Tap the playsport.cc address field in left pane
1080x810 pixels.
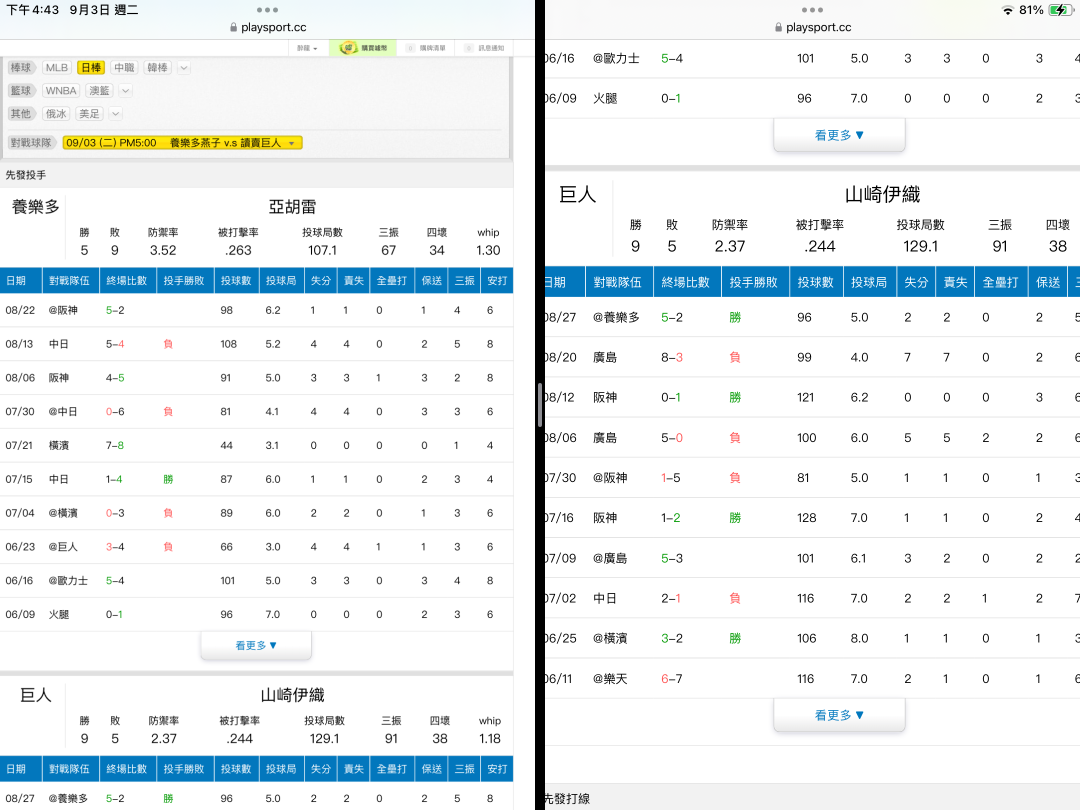coord(268,28)
